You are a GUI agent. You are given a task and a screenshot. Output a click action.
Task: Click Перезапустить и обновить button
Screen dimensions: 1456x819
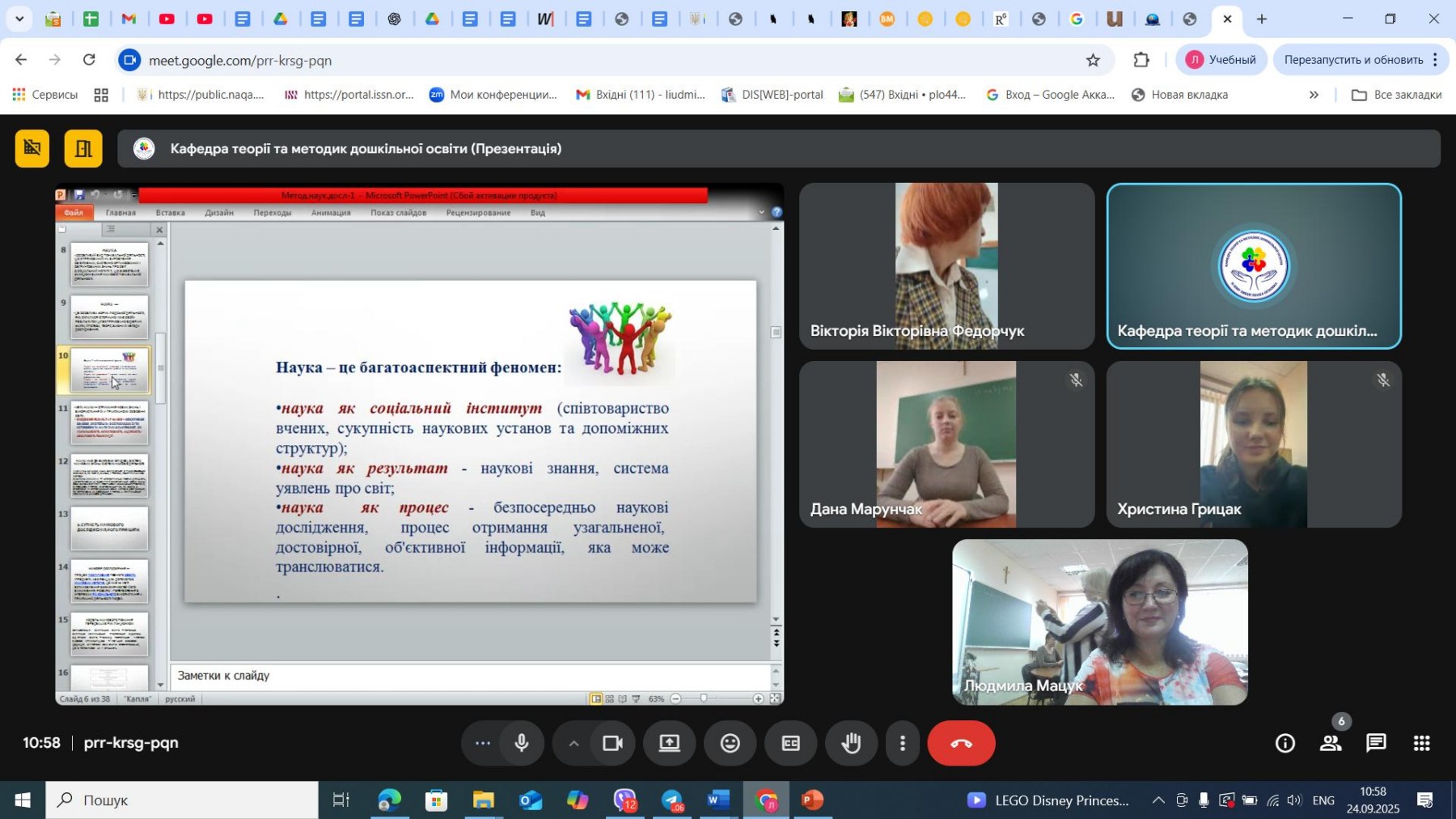point(1352,60)
